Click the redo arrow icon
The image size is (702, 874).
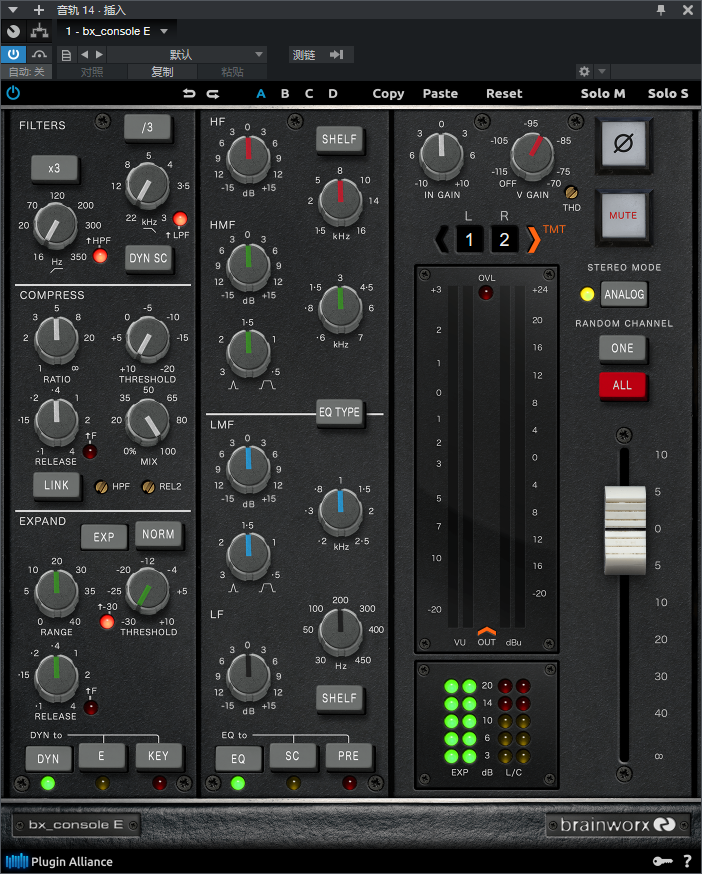(x=213, y=94)
